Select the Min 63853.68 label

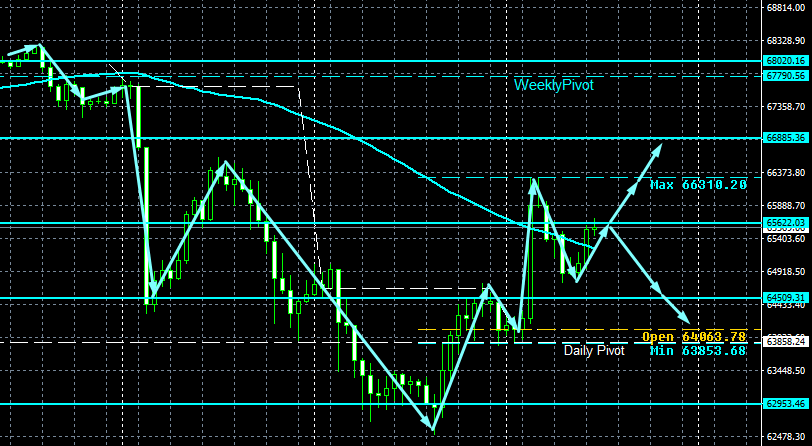tap(698, 351)
